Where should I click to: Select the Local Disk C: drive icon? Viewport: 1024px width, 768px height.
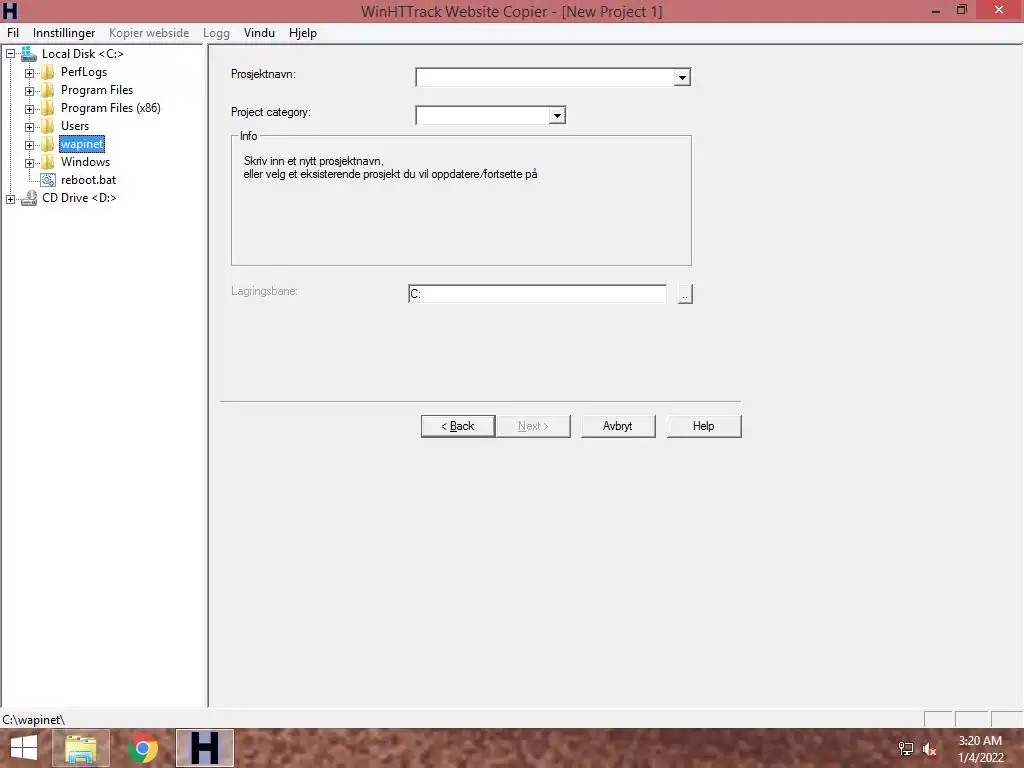29,54
